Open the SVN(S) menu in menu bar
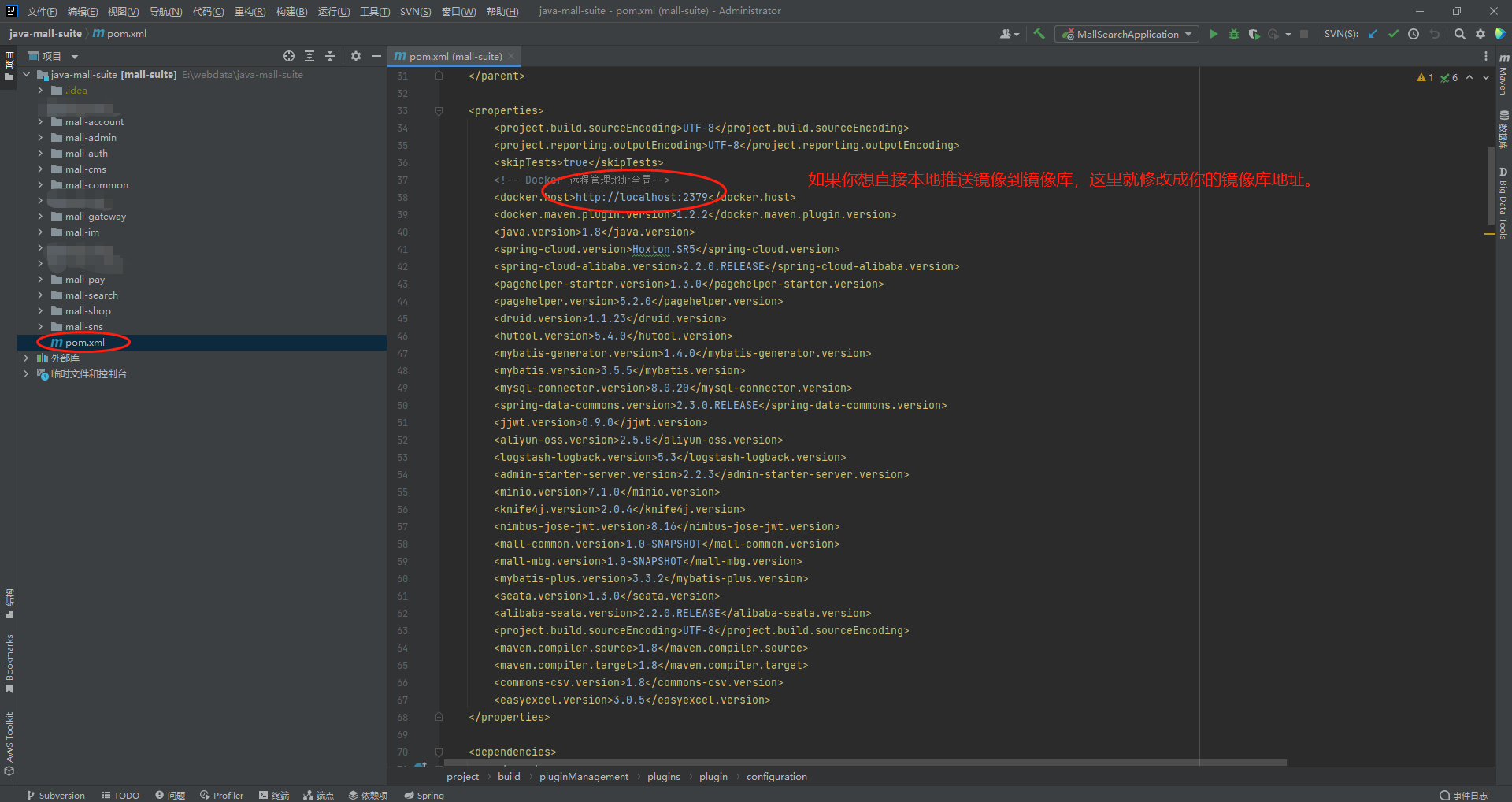Viewport: 1512px width, 802px height. pyautogui.click(x=415, y=11)
